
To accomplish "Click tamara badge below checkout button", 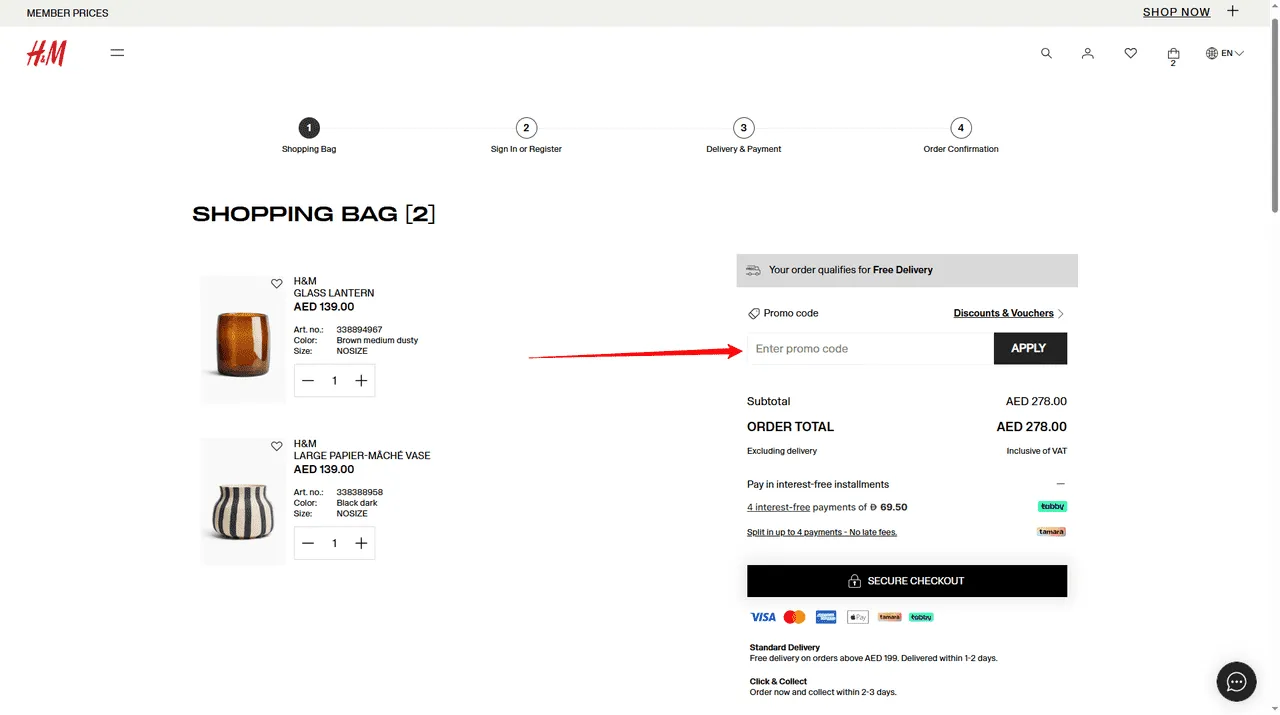I will tap(890, 617).
